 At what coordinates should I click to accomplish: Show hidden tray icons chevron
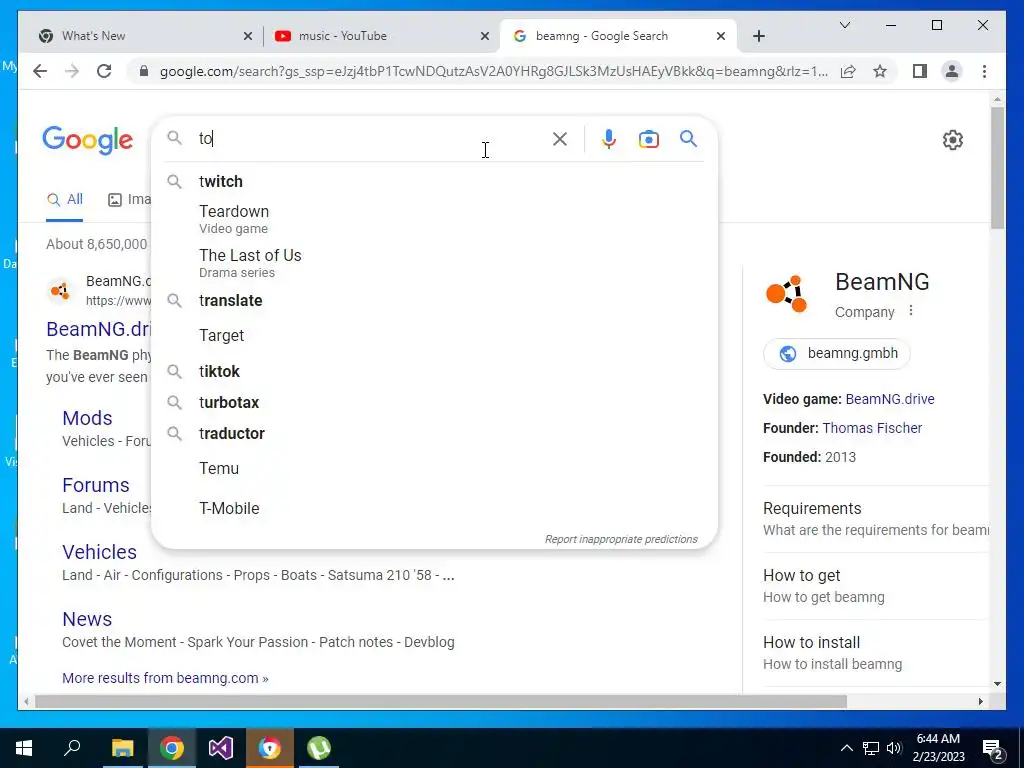[846, 748]
